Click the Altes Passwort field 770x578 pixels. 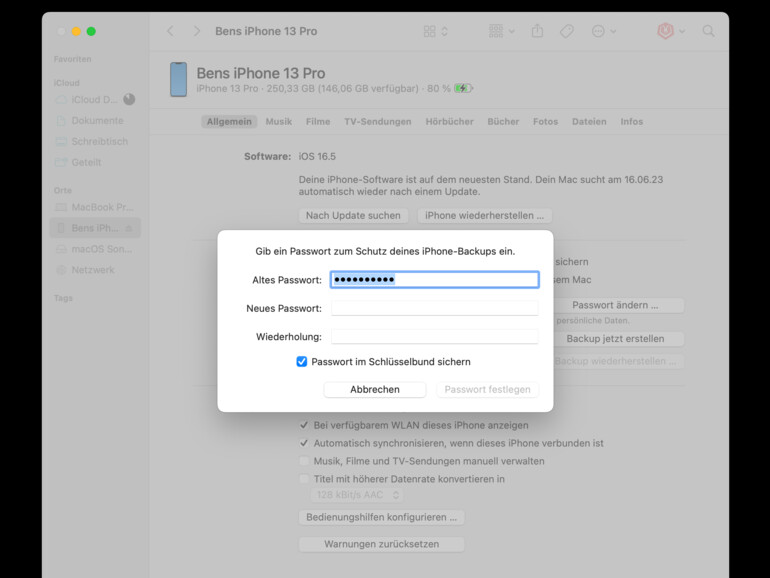tap(435, 279)
